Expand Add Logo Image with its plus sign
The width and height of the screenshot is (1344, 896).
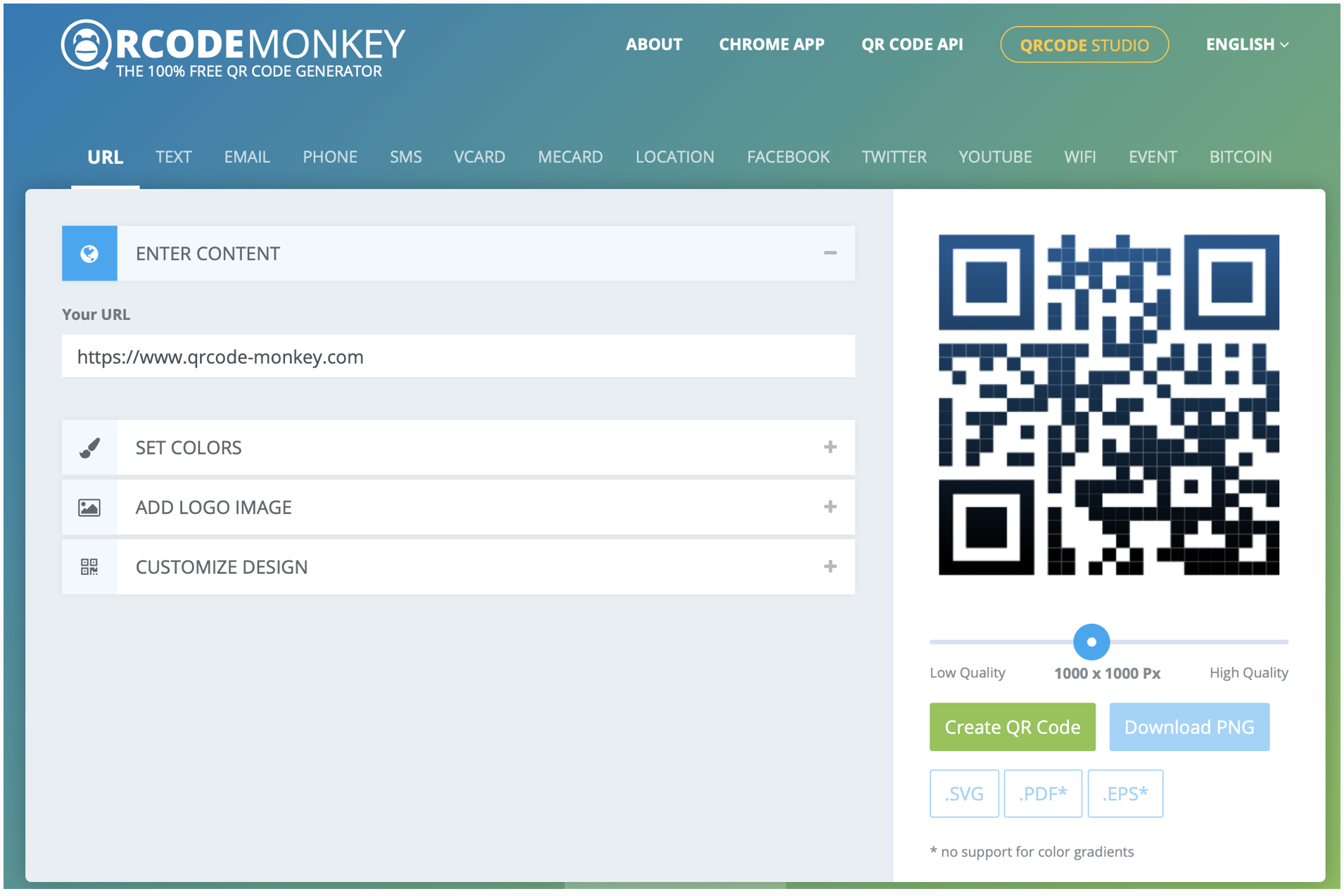pos(830,507)
